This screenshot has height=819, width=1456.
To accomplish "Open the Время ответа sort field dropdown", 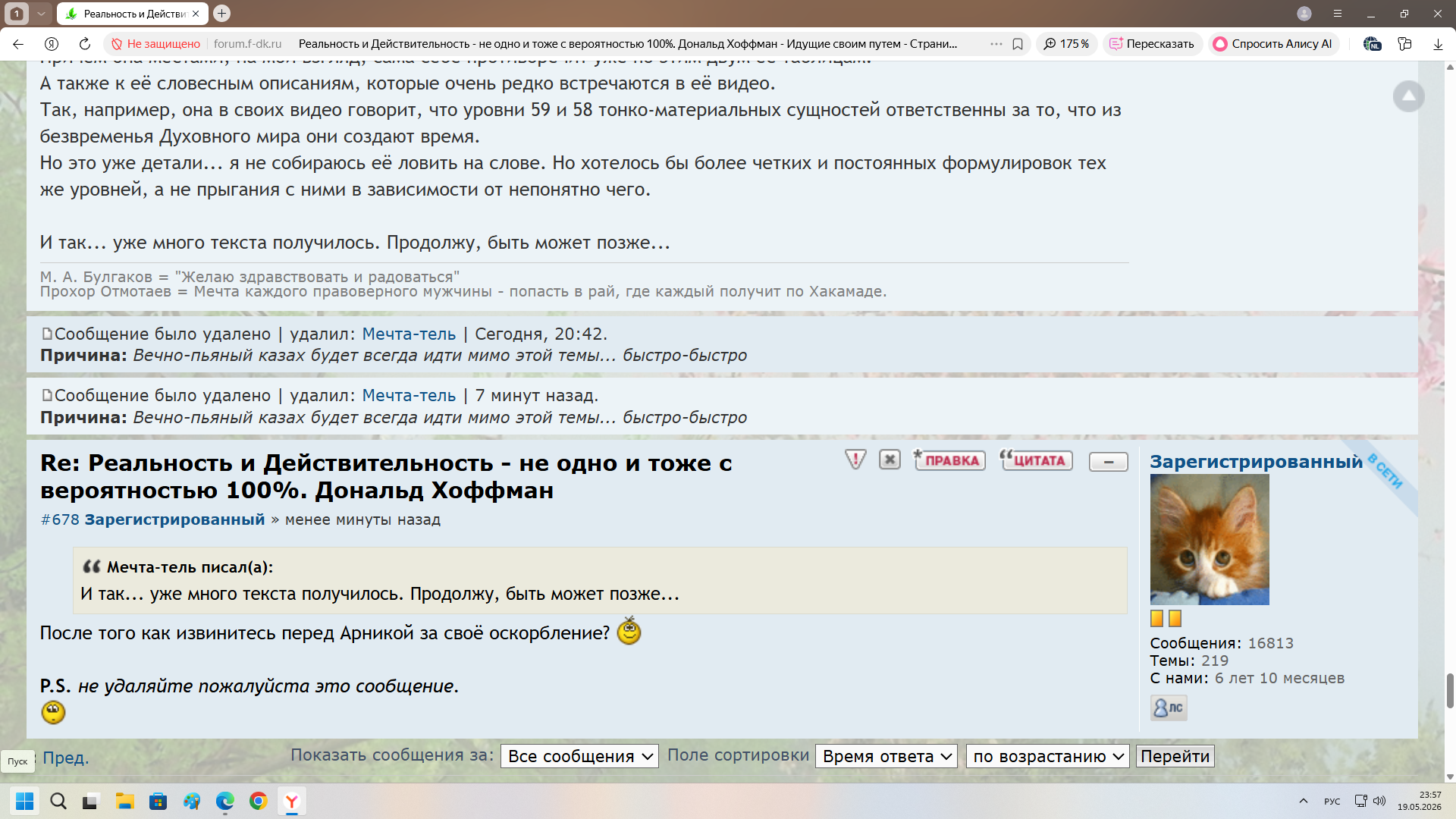I will 886,756.
